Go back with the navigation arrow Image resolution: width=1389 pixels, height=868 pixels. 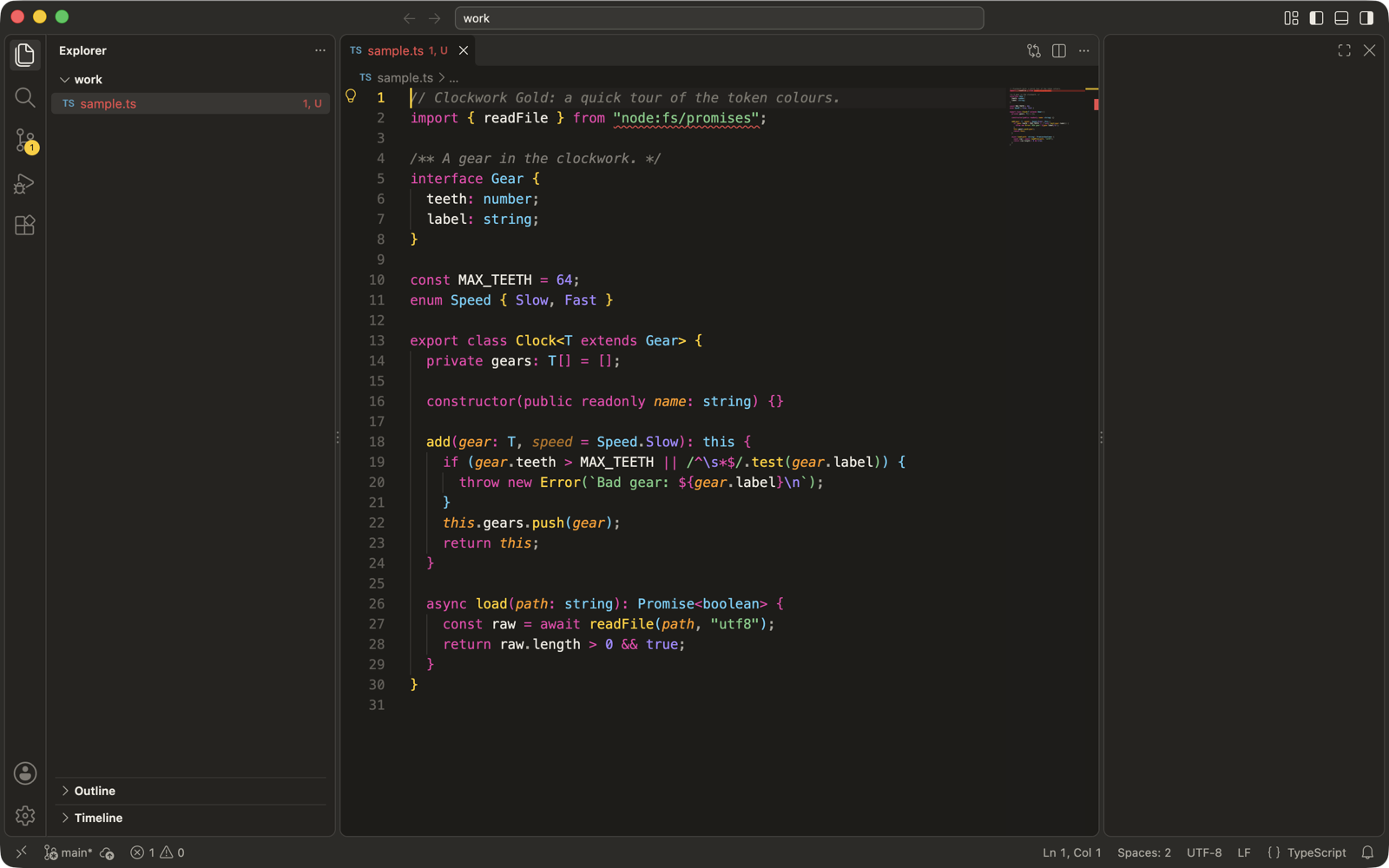pyautogui.click(x=409, y=18)
